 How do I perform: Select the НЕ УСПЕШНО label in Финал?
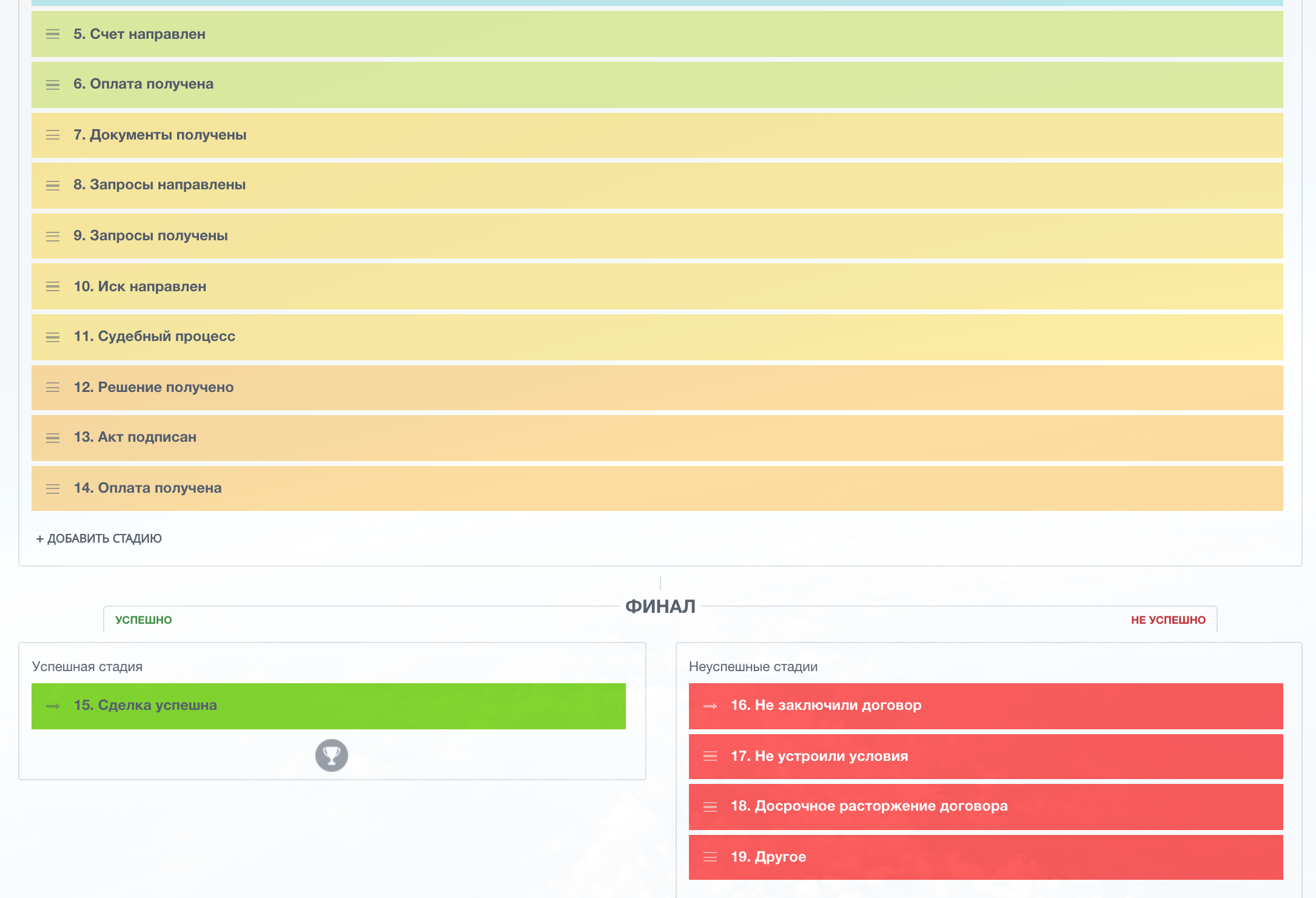click(1167, 620)
